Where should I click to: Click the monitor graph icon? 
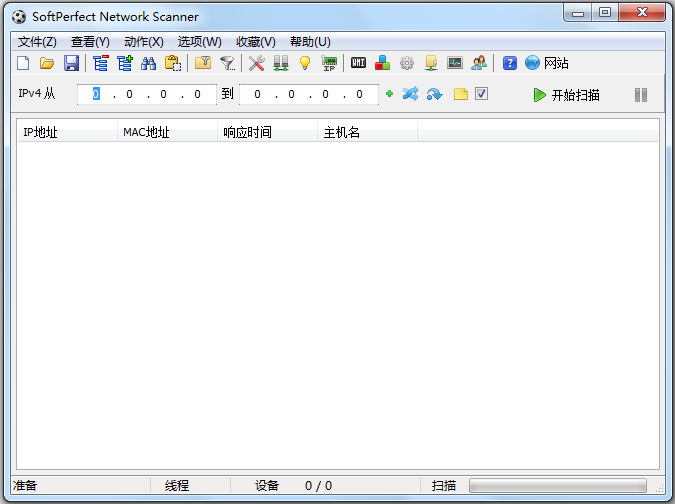(x=455, y=63)
